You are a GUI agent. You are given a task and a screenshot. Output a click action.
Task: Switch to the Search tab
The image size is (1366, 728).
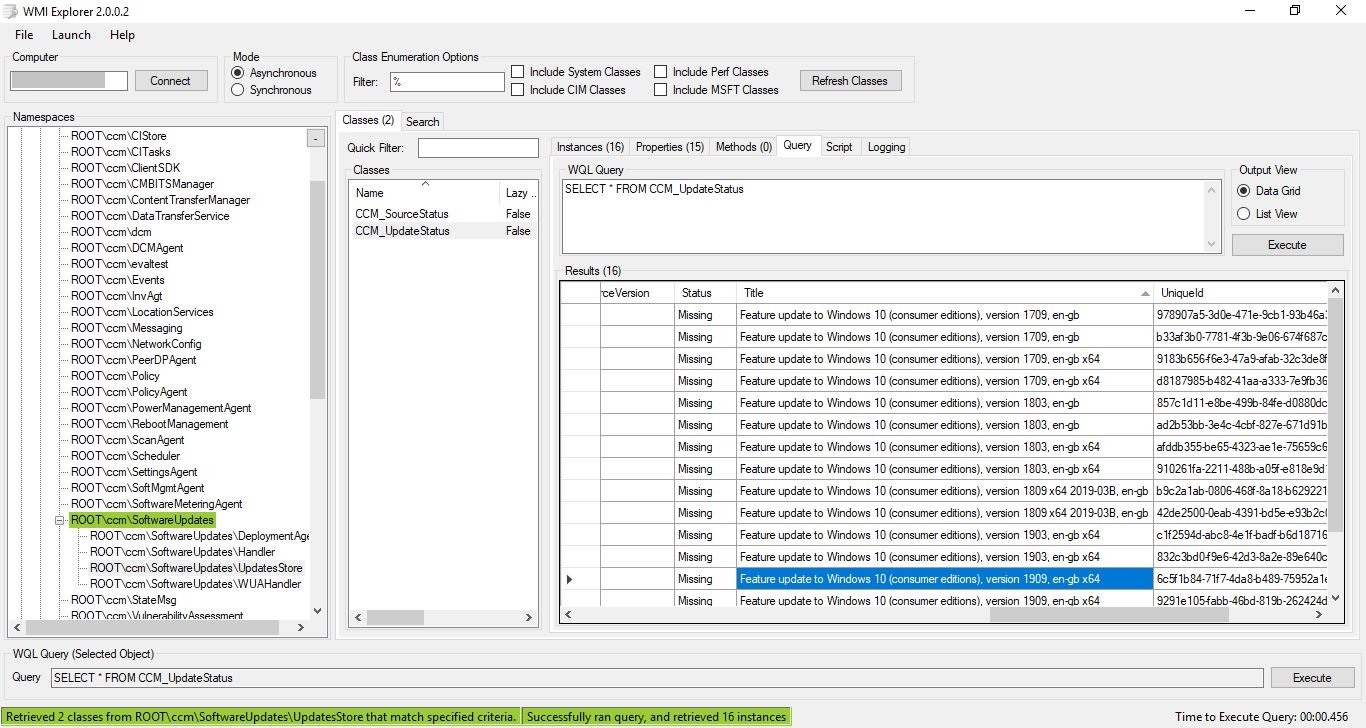pos(422,121)
